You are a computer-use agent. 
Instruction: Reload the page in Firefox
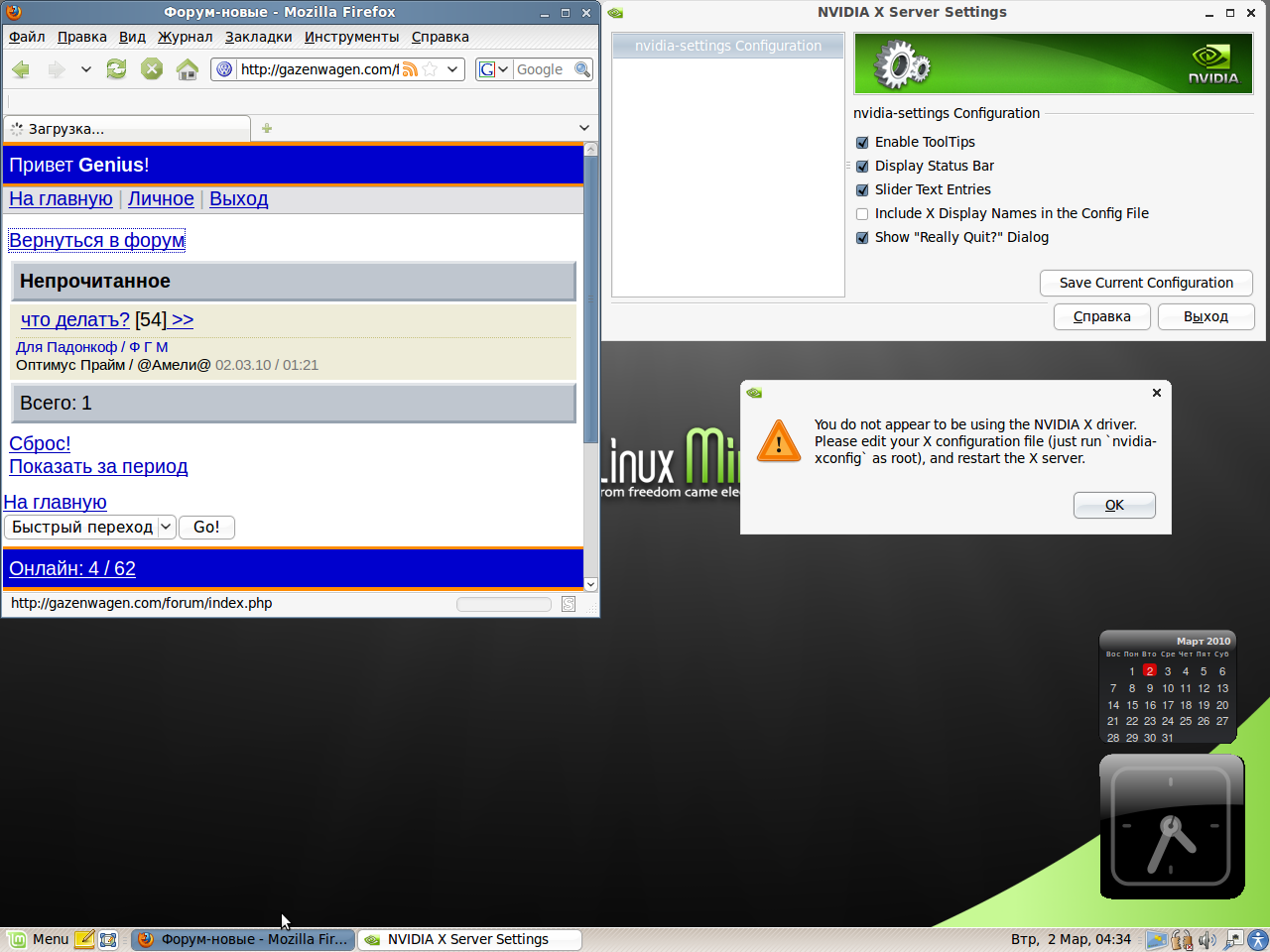116,69
